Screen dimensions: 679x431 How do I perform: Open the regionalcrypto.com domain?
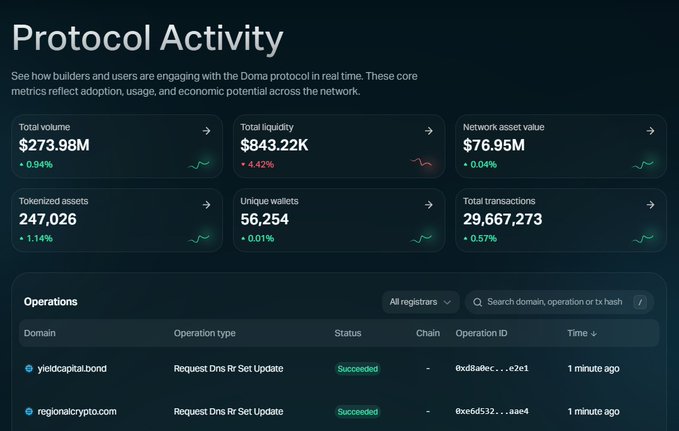click(77, 412)
